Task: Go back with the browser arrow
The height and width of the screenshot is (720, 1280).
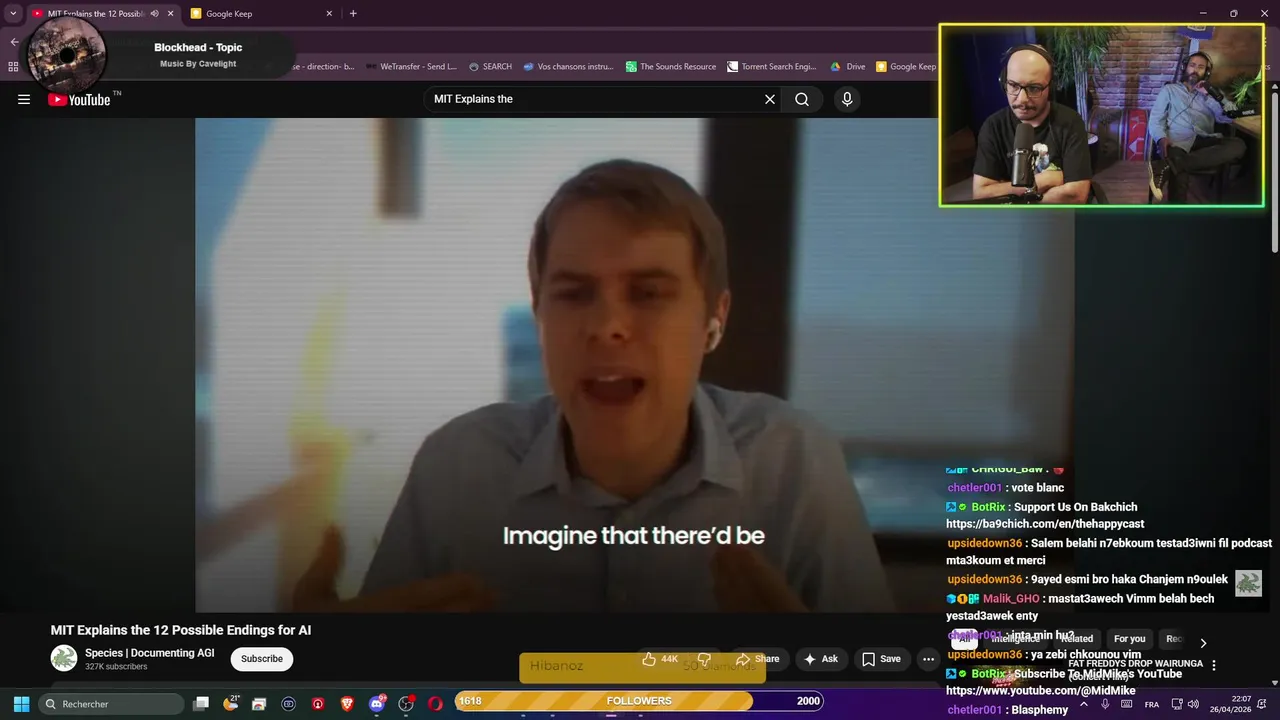Action: point(14,42)
